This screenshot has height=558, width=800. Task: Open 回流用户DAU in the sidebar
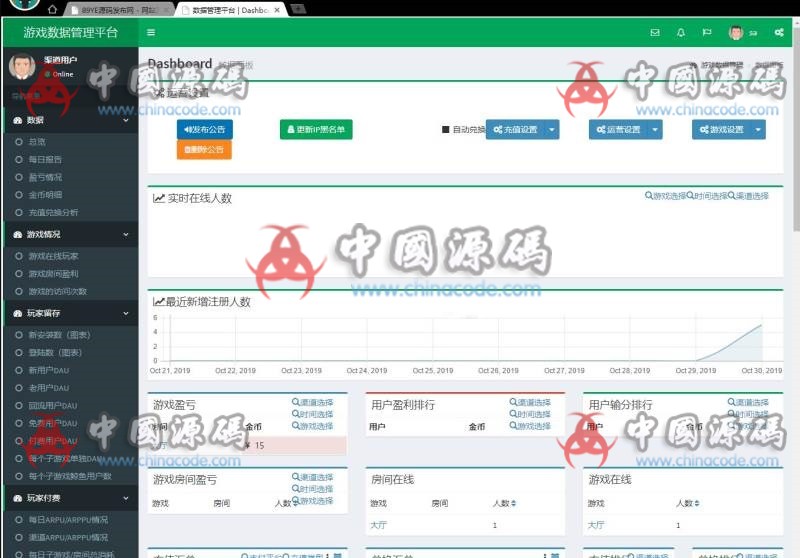[53, 406]
